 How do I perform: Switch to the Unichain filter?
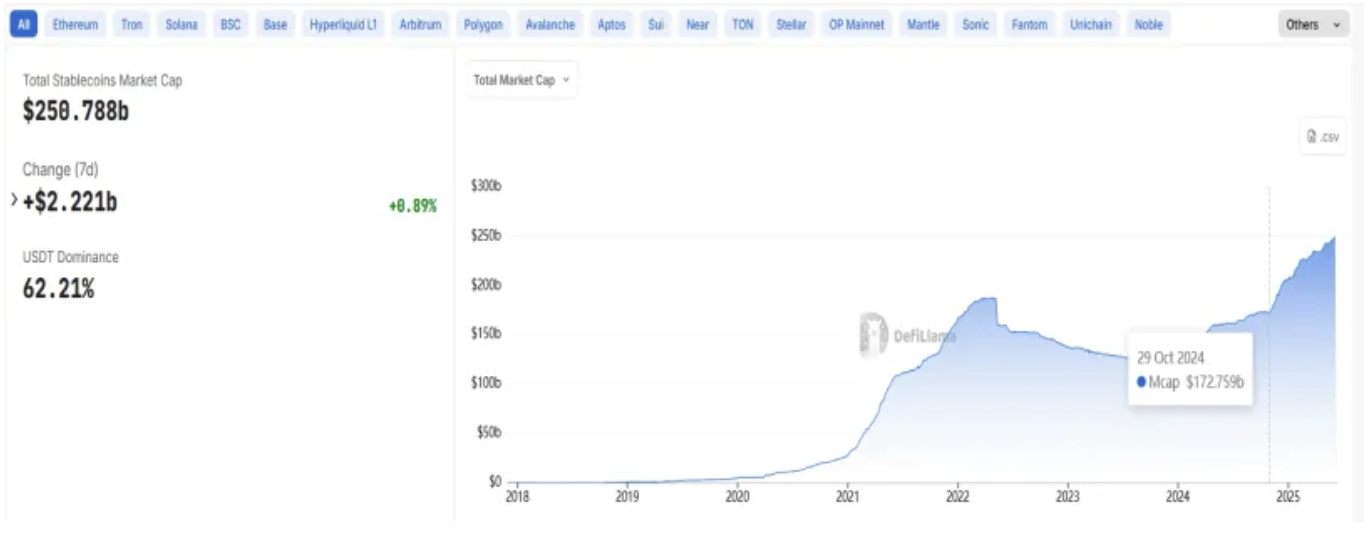[1090, 25]
